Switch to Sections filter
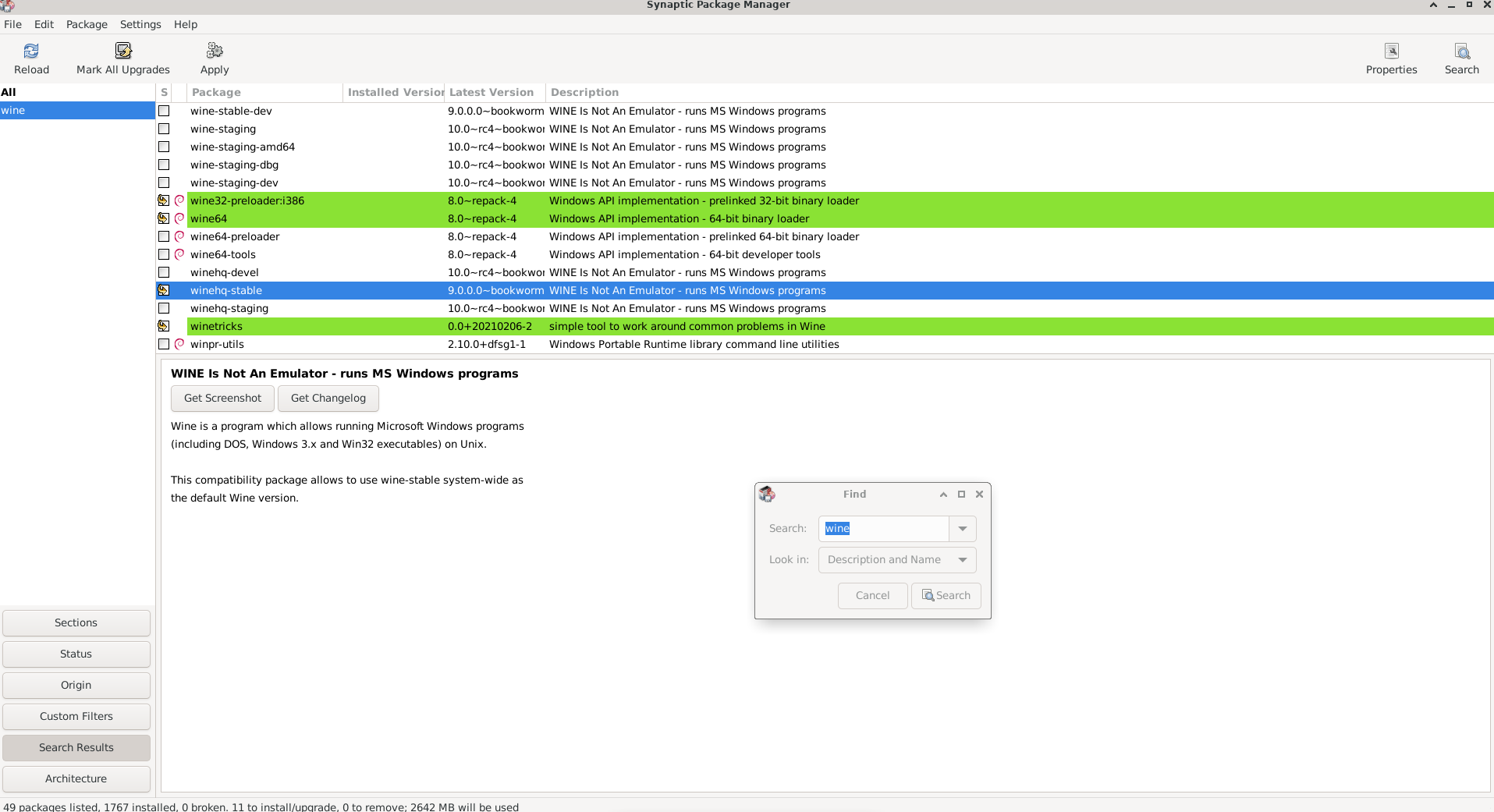 point(76,622)
